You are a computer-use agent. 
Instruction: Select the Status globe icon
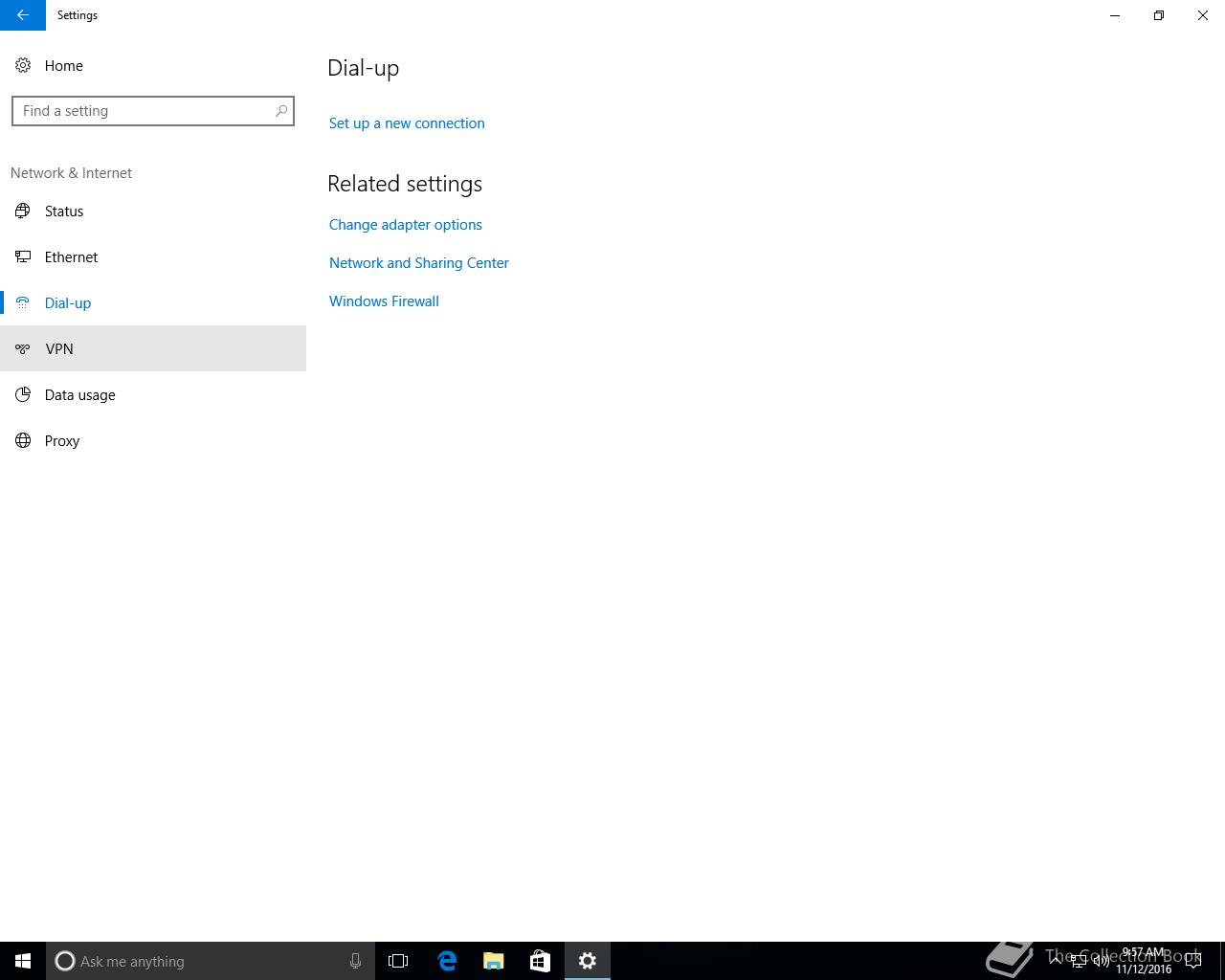click(x=23, y=212)
